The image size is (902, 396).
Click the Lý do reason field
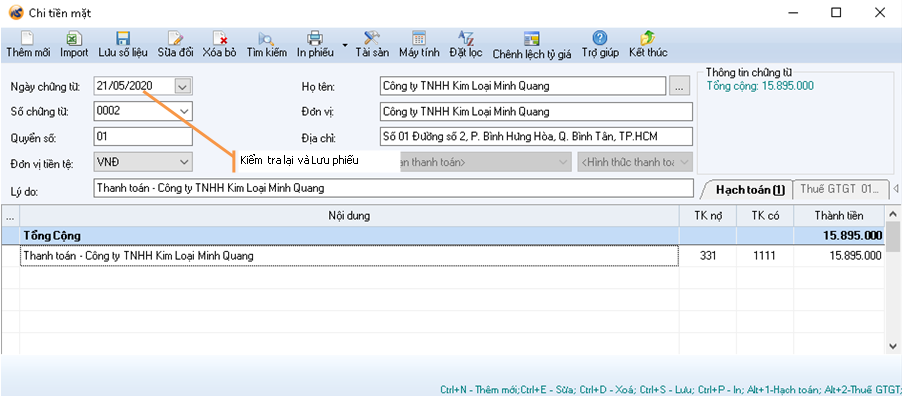[x=393, y=188]
